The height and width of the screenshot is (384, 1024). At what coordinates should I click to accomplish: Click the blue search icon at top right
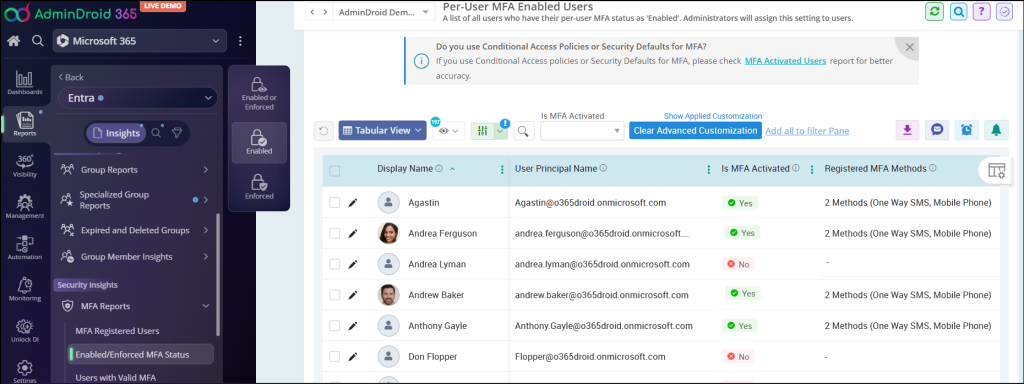(x=959, y=12)
